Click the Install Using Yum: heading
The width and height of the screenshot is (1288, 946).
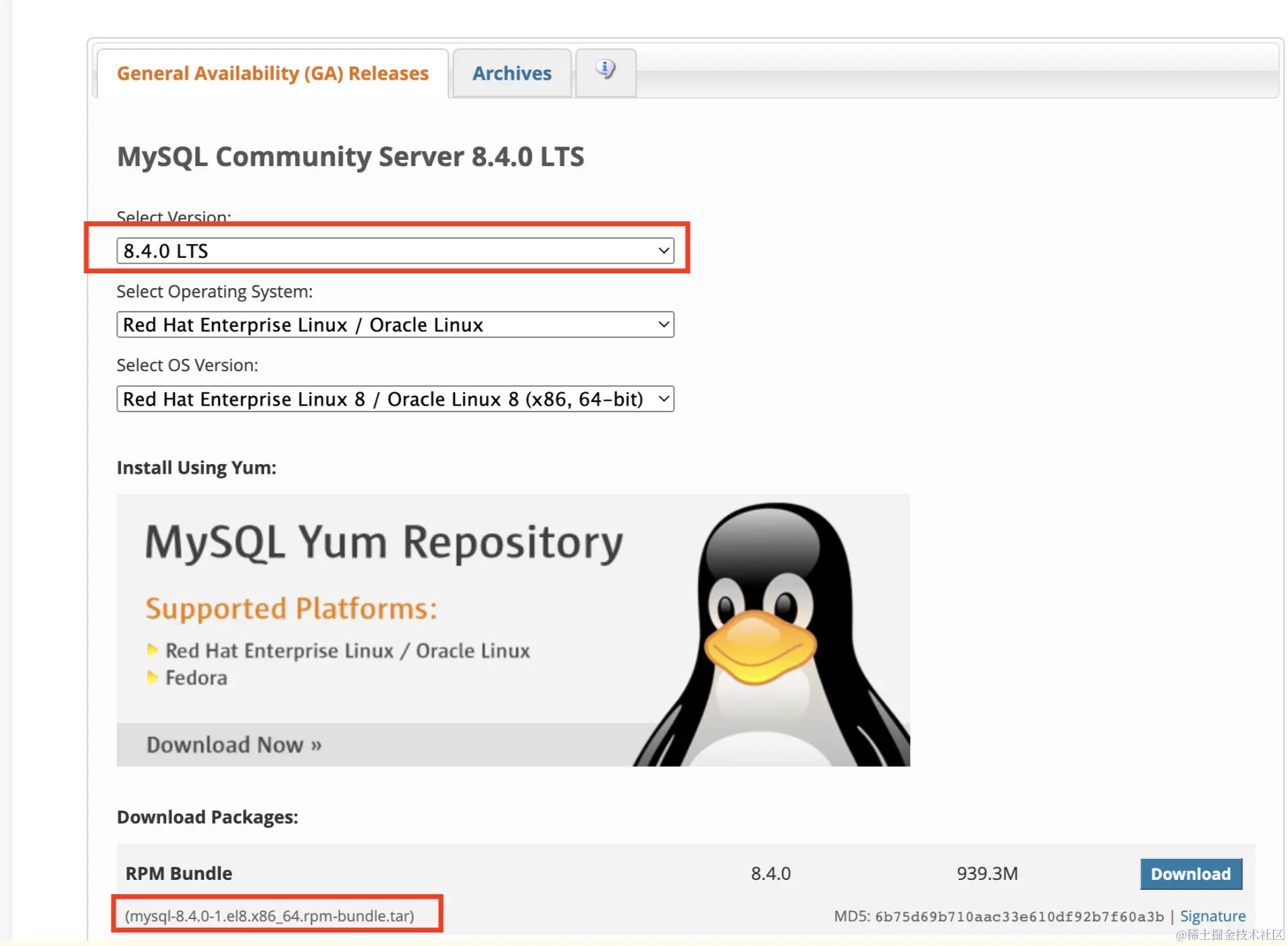[196, 468]
